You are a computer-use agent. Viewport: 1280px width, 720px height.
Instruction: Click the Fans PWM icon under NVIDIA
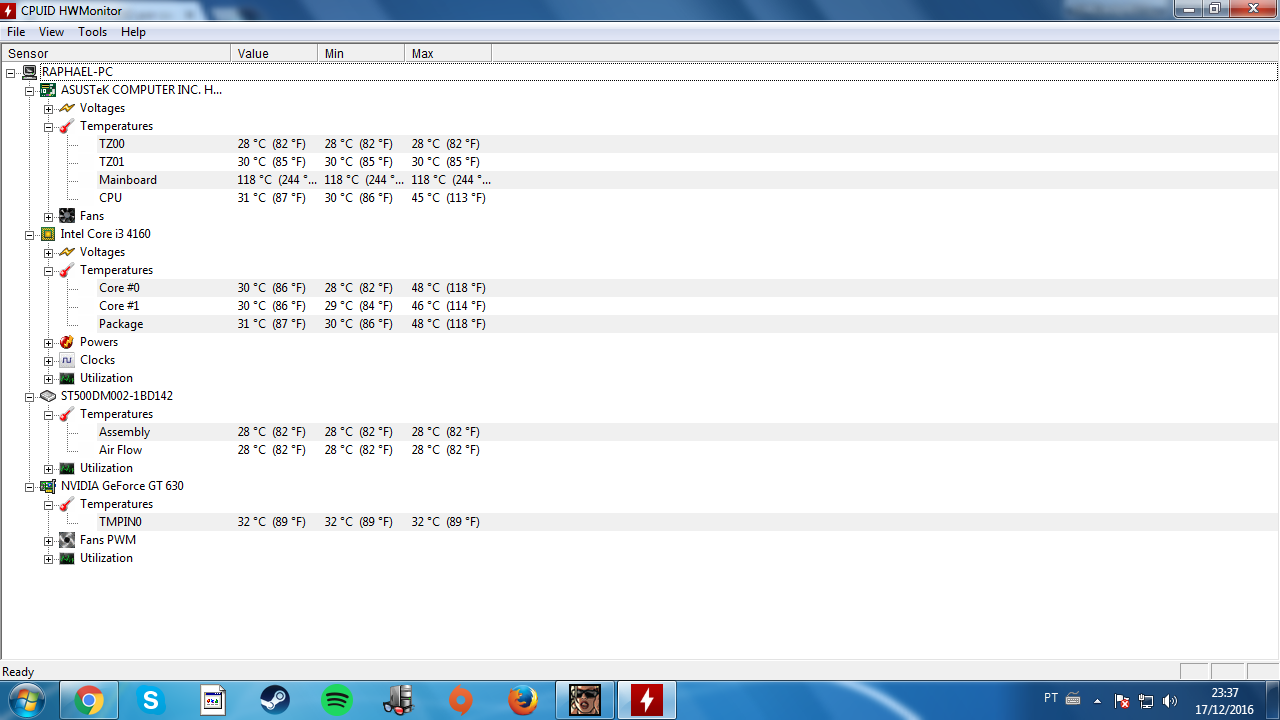(x=67, y=540)
